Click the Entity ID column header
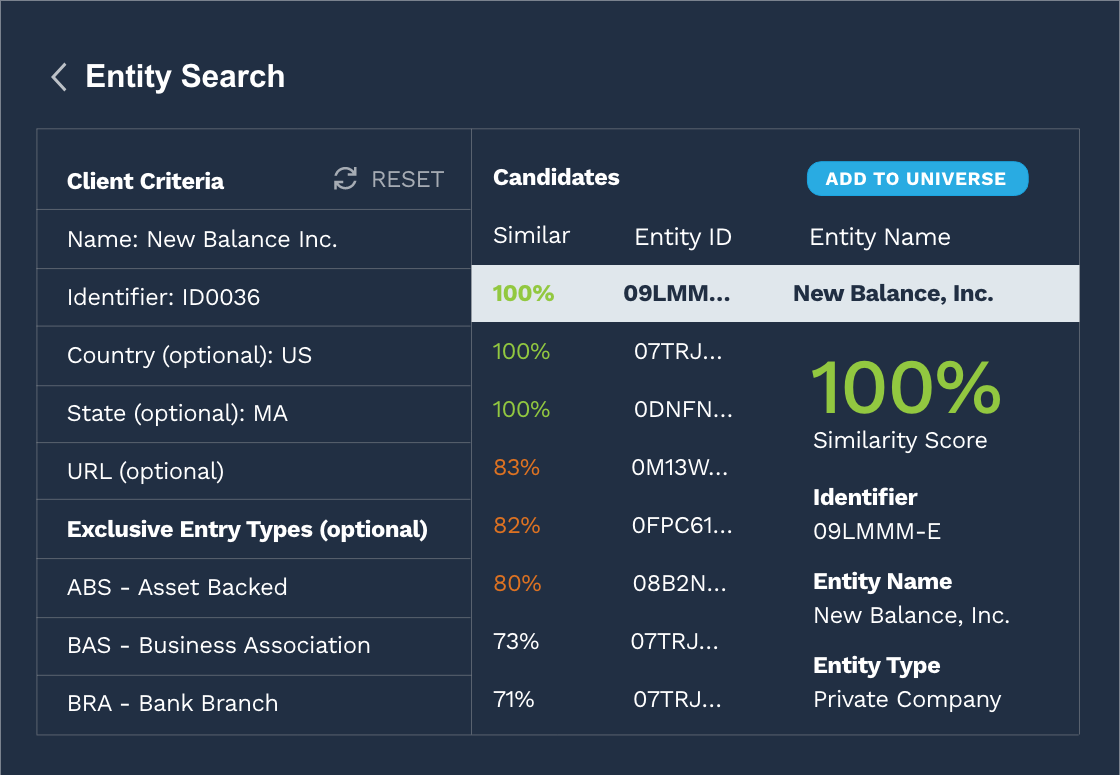This screenshot has height=775, width=1120. (x=683, y=236)
